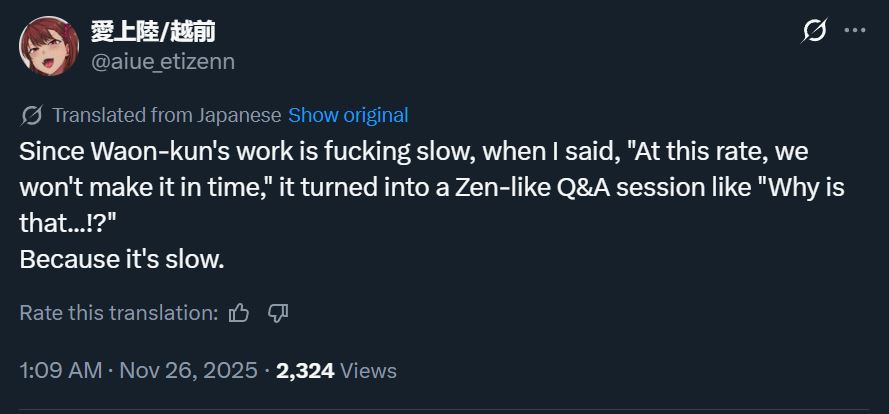This screenshot has height=414, width=889.
Task: Click the "Translated from Japanese" label
Action: [x=166, y=115]
